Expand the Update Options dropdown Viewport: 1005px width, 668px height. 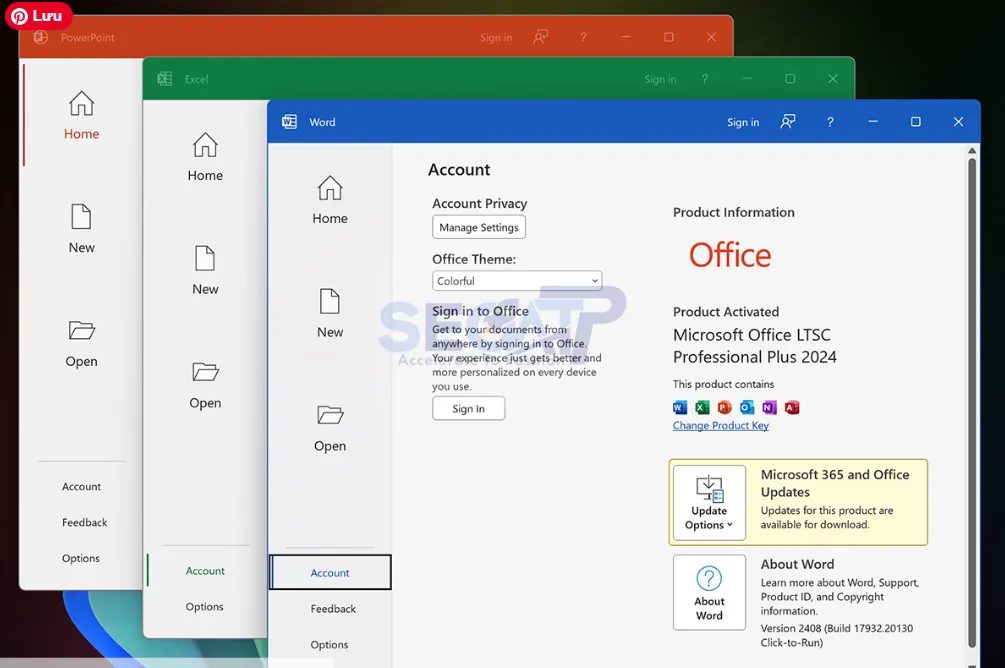coord(709,503)
